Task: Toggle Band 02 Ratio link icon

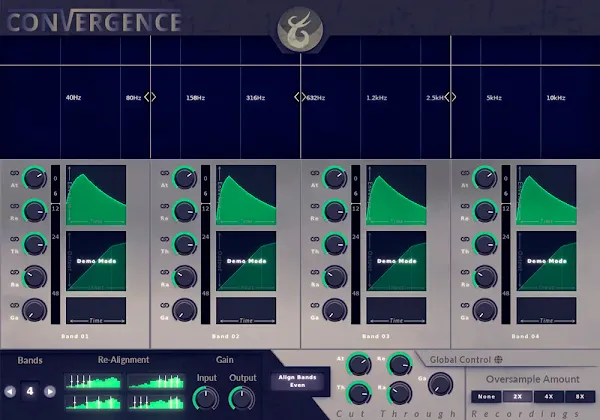Action: [x=165, y=272]
